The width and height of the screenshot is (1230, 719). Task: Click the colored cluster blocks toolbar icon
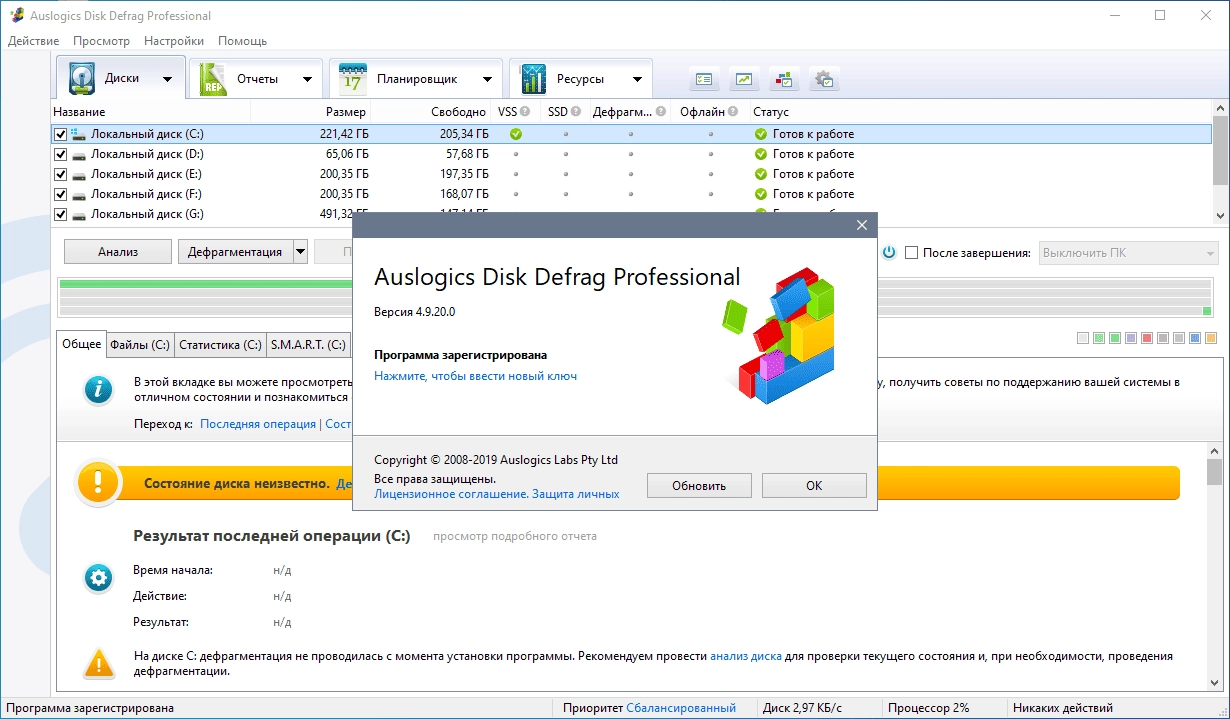tap(784, 79)
